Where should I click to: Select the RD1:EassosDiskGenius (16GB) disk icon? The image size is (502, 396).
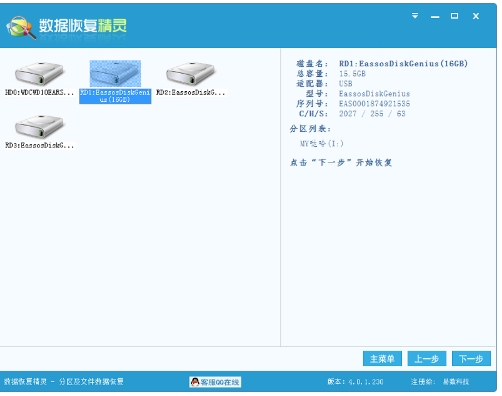click(115, 74)
